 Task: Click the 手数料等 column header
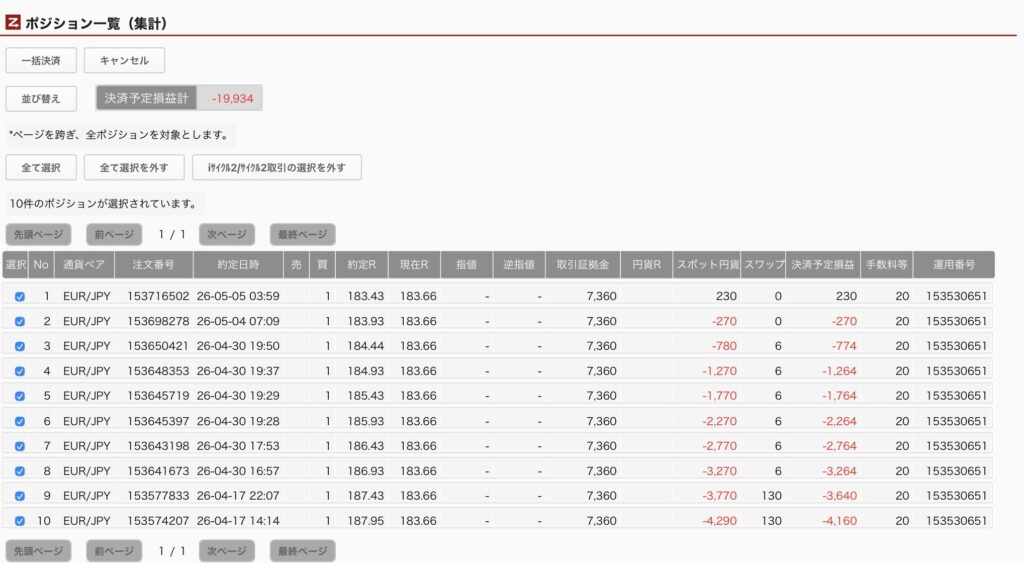click(x=887, y=265)
